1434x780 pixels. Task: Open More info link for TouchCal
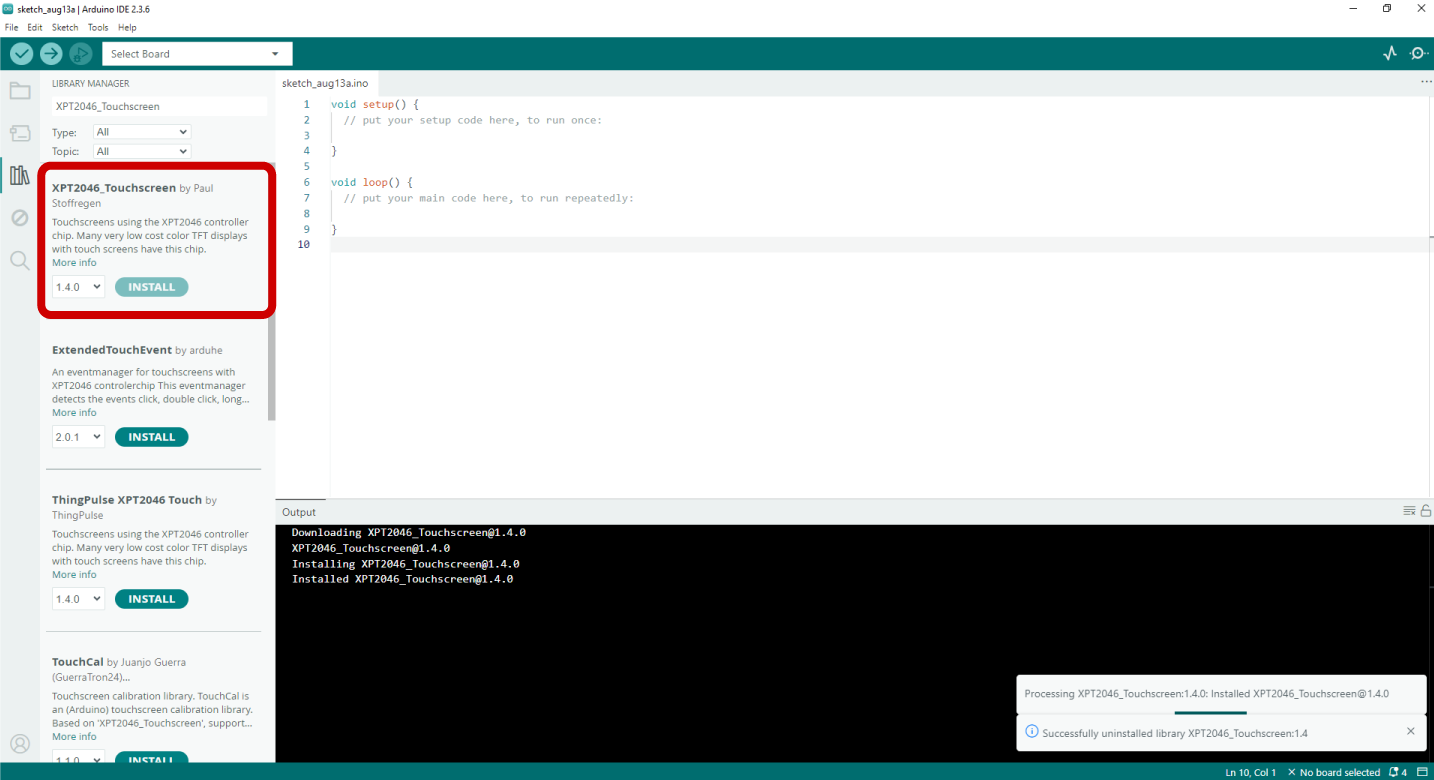pyautogui.click(x=74, y=737)
